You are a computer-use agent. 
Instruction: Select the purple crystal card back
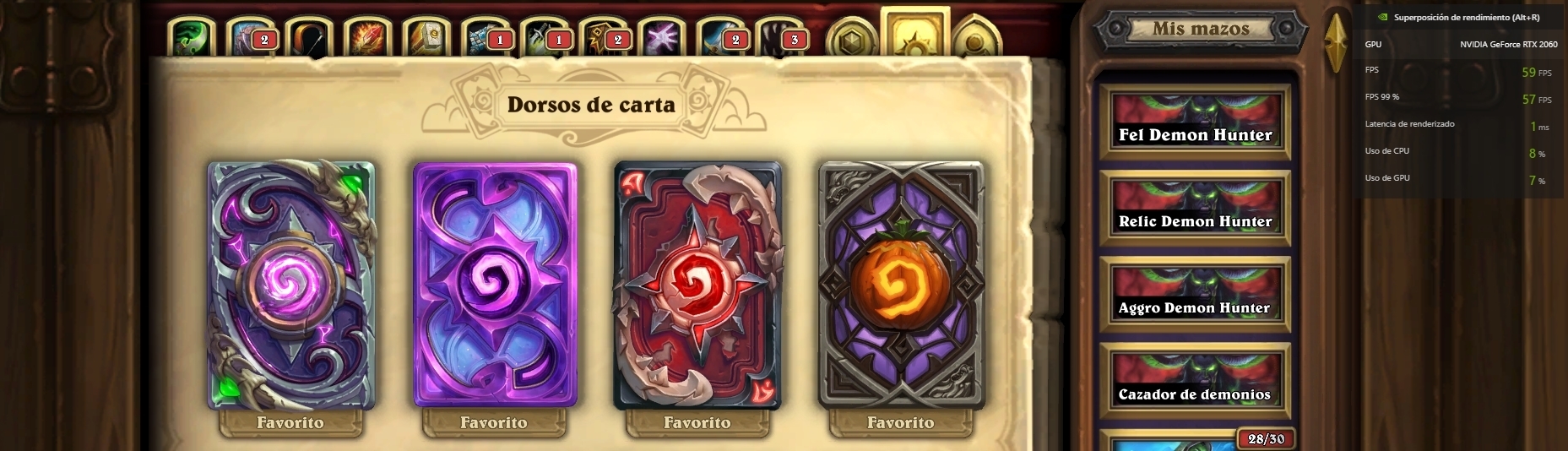tap(495, 285)
